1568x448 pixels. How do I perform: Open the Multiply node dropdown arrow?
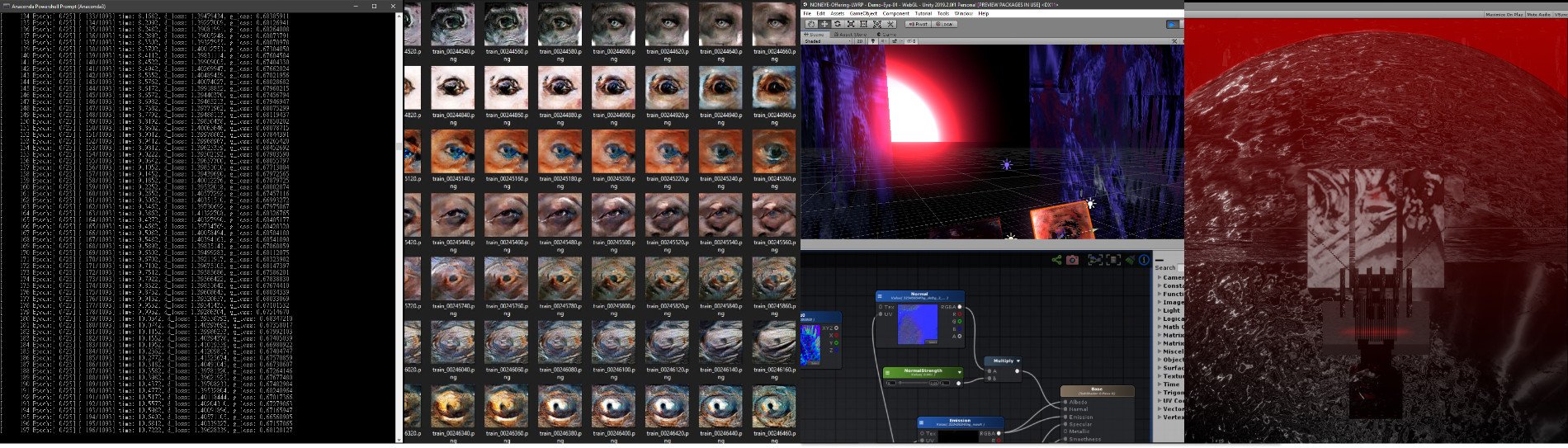pyautogui.click(x=1018, y=361)
